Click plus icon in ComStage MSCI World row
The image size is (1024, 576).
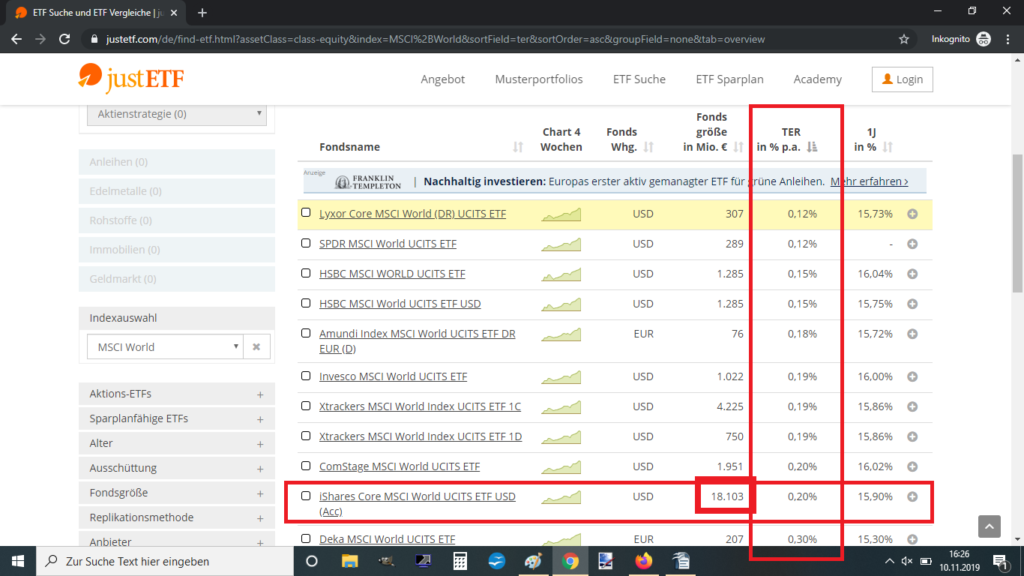point(912,467)
